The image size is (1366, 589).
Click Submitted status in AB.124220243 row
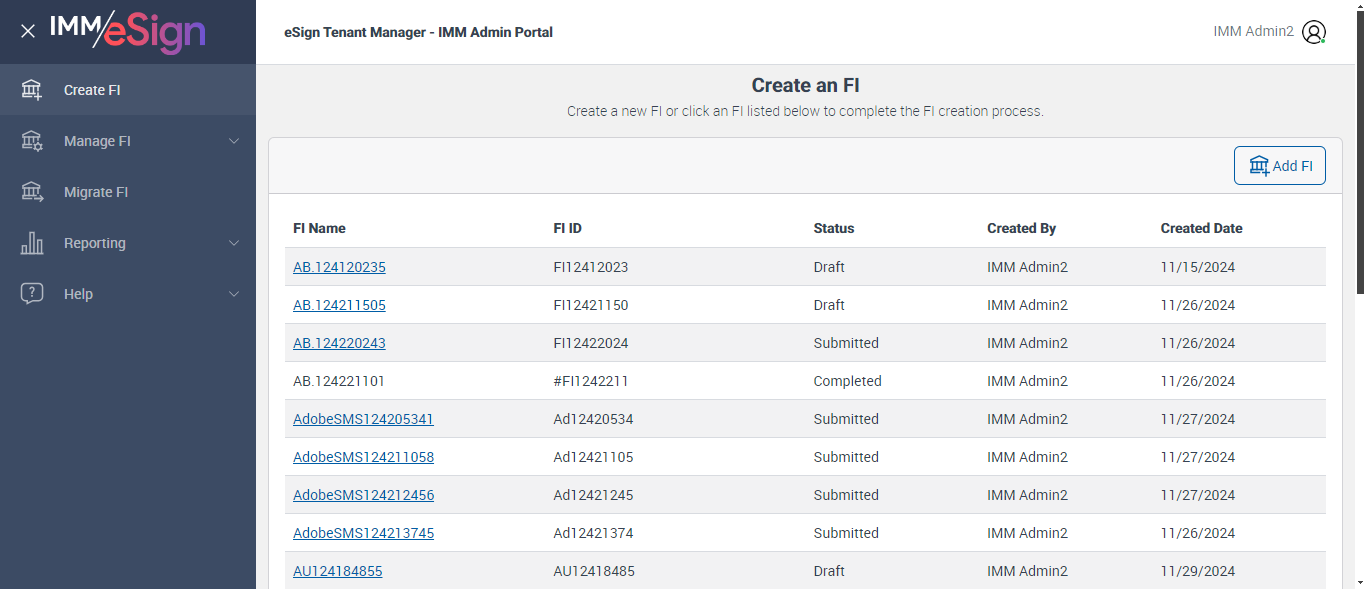[x=846, y=343]
